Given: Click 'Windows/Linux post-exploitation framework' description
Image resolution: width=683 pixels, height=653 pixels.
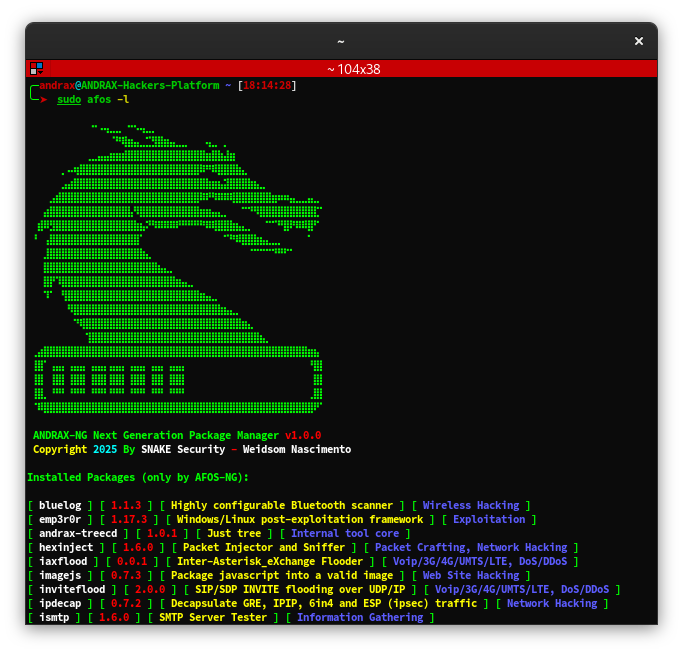Looking at the screenshot, I should click(300, 519).
